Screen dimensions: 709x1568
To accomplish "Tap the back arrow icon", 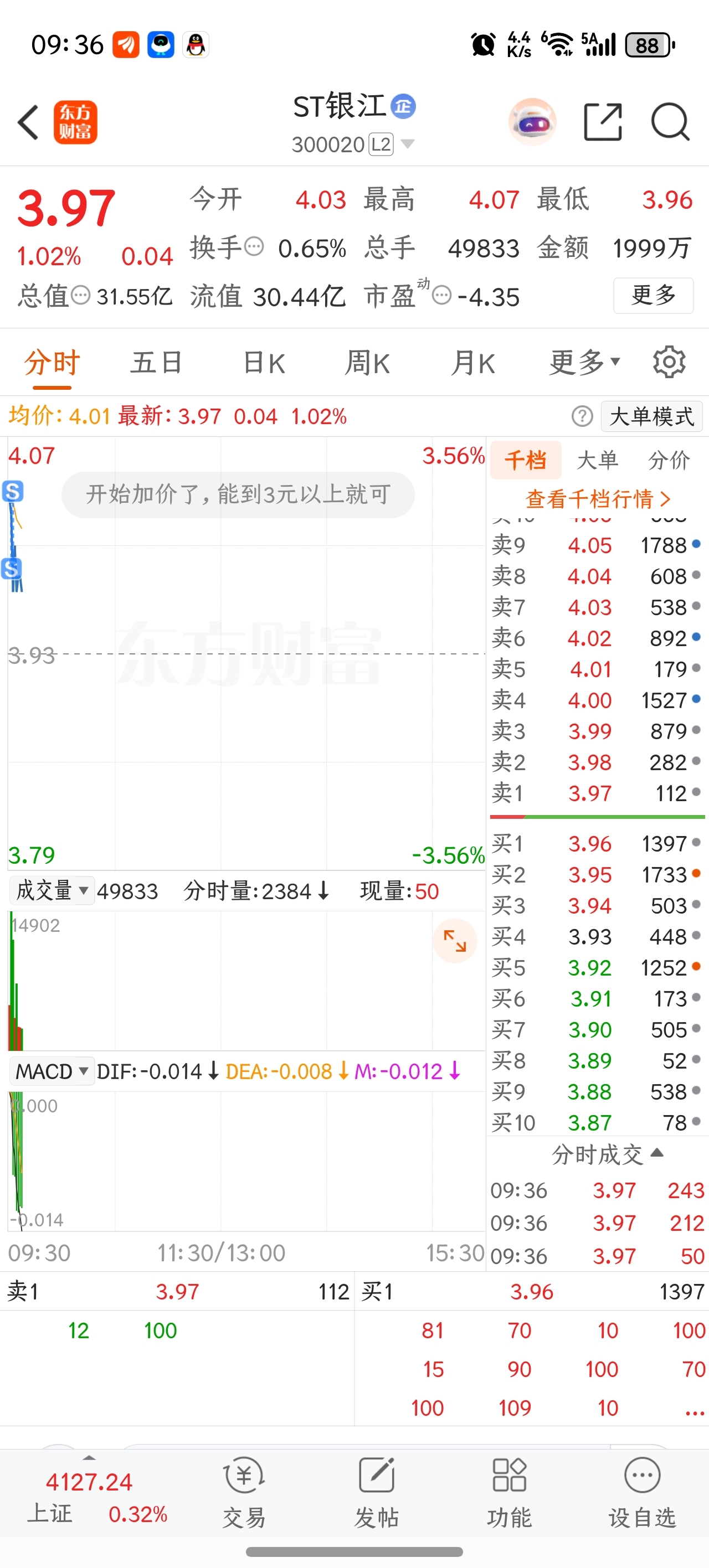I will 29,122.
